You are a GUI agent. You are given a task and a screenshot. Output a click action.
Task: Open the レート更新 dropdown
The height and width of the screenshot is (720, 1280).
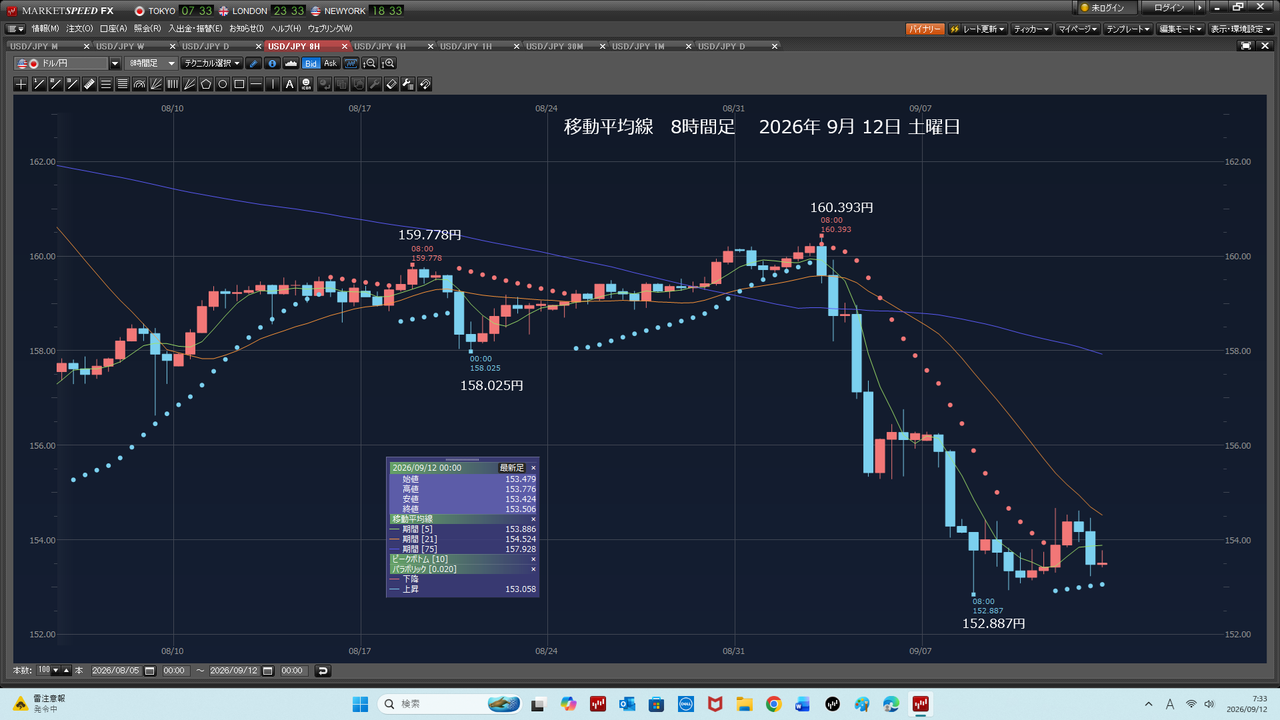click(977, 30)
